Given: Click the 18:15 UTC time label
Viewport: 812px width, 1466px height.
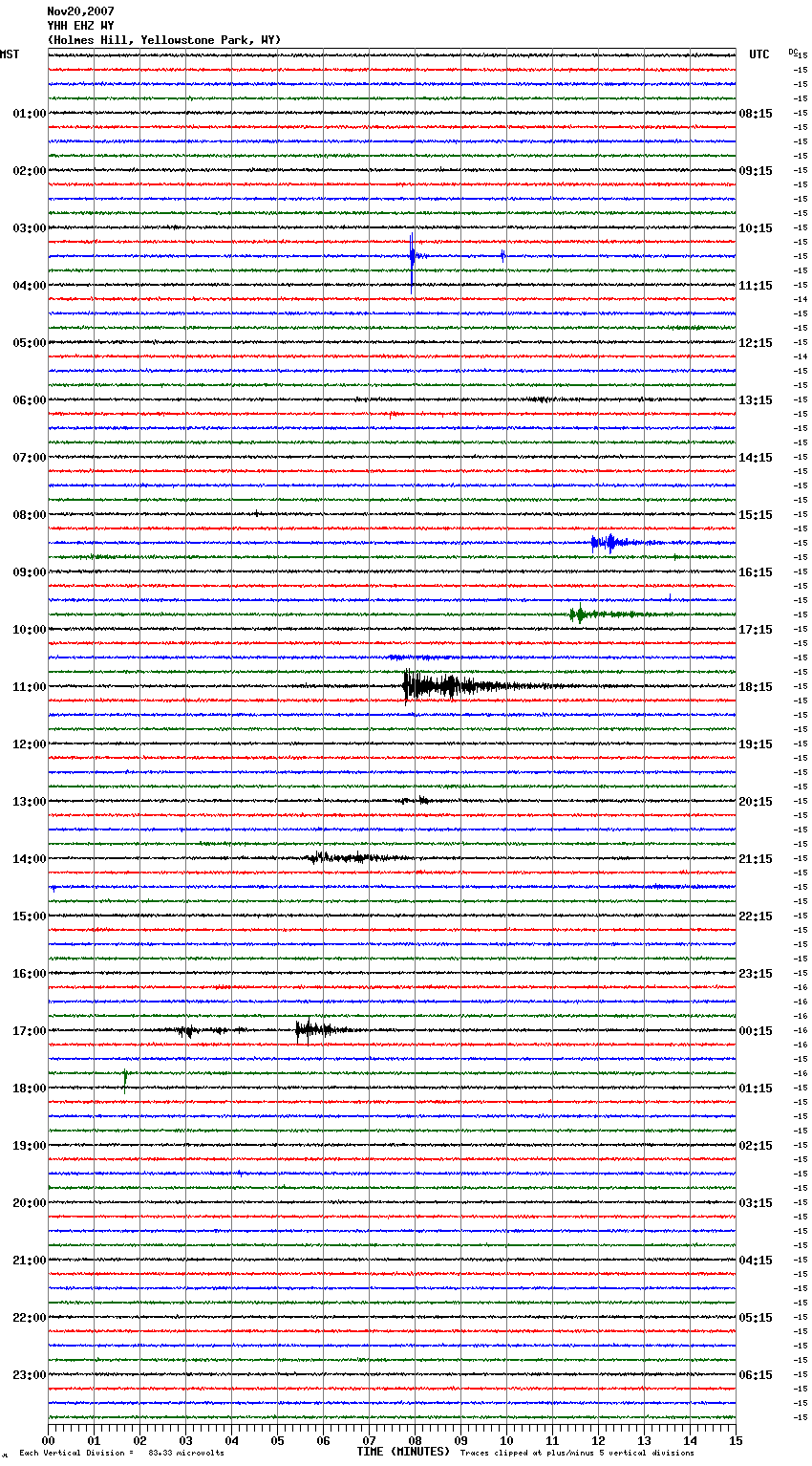Looking at the screenshot, I should tap(756, 687).
